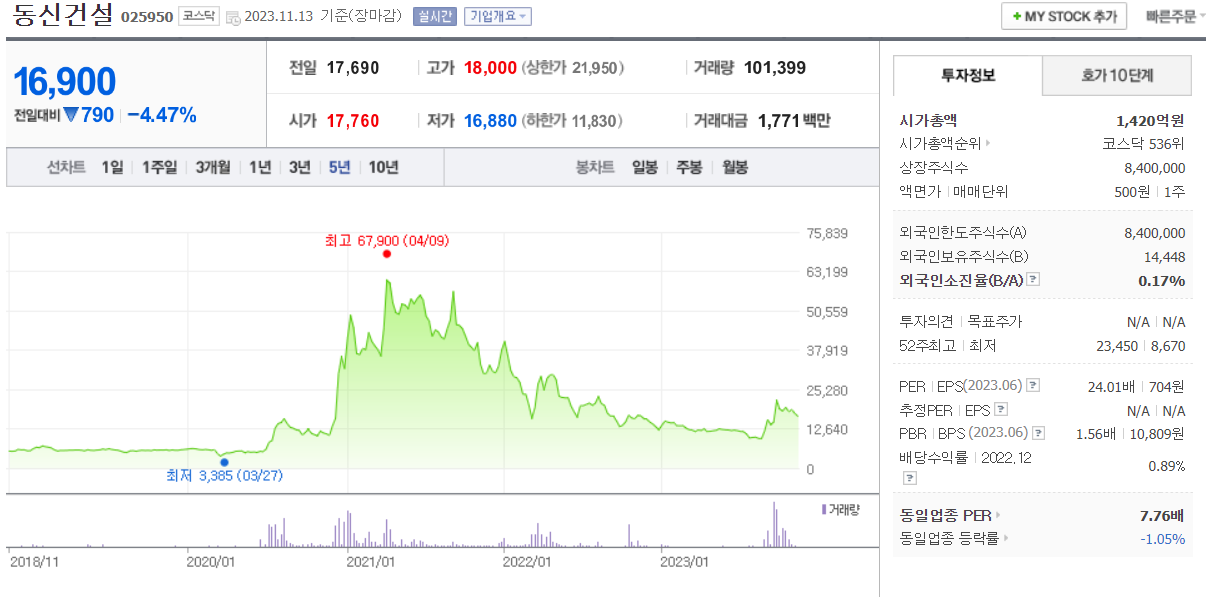1216x597 pixels.
Task: Click the 동일업종 등락률 value -1.05%
Action: [1163, 539]
